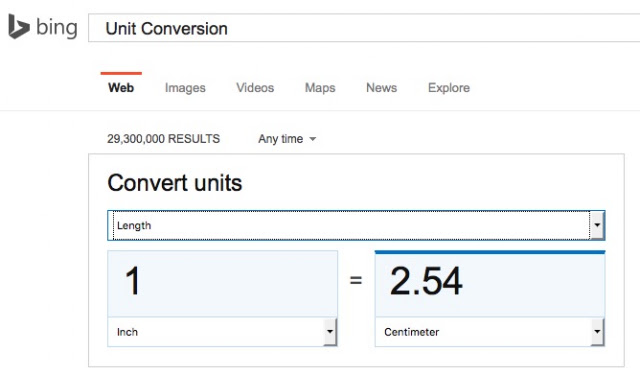Switch to the Images tab
The width and height of the screenshot is (640, 375).
(185, 88)
